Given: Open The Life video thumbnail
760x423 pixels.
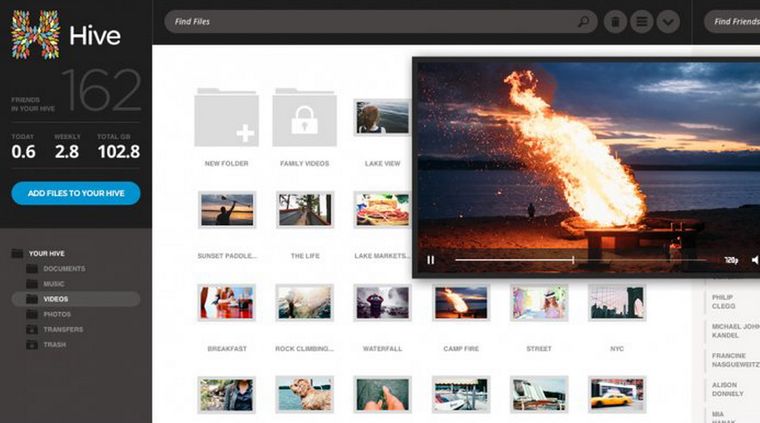Looking at the screenshot, I should [305, 210].
